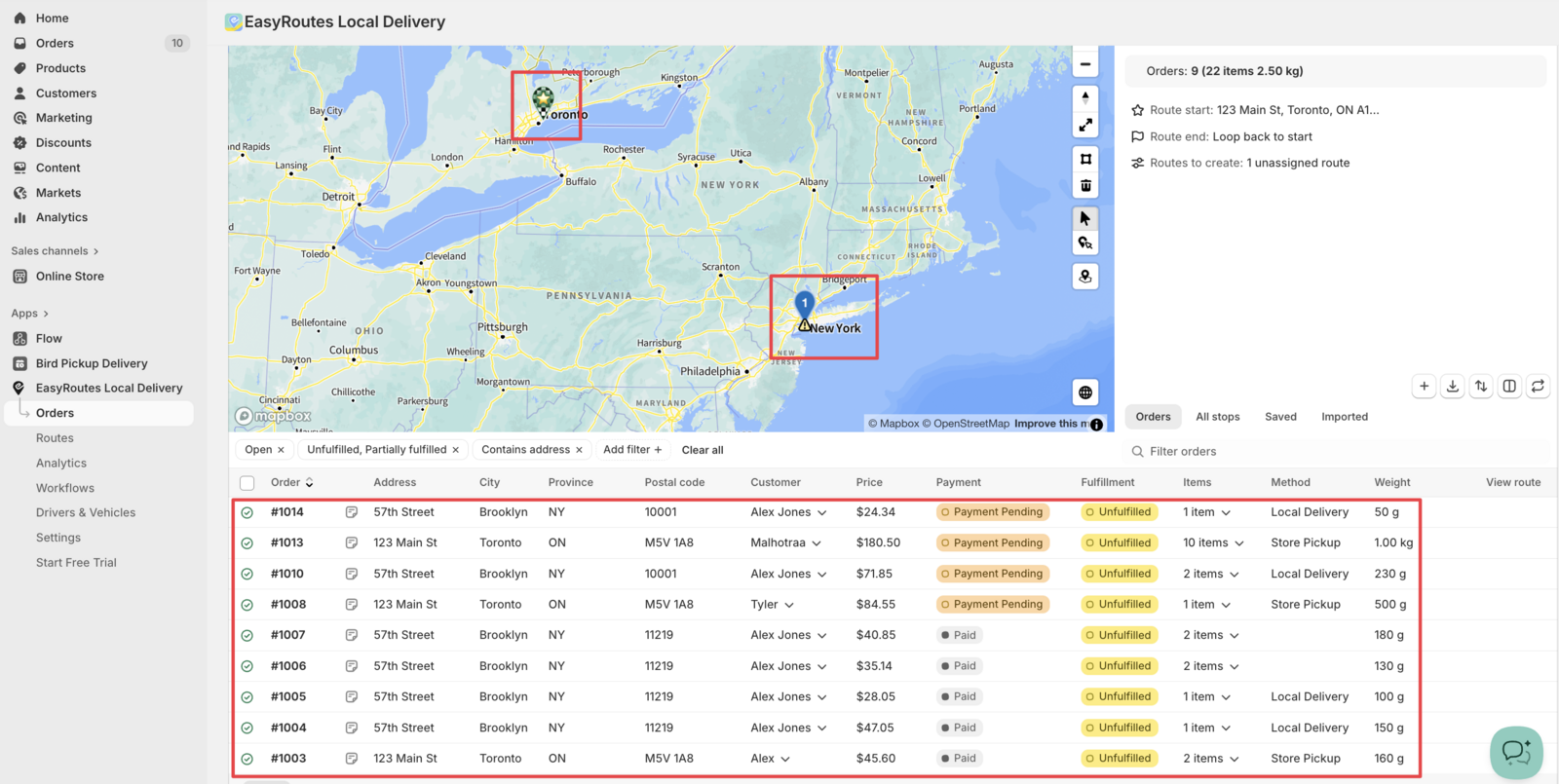Remove the Contains address filter chip
Viewport: 1559px width, 784px height.
[579, 450]
